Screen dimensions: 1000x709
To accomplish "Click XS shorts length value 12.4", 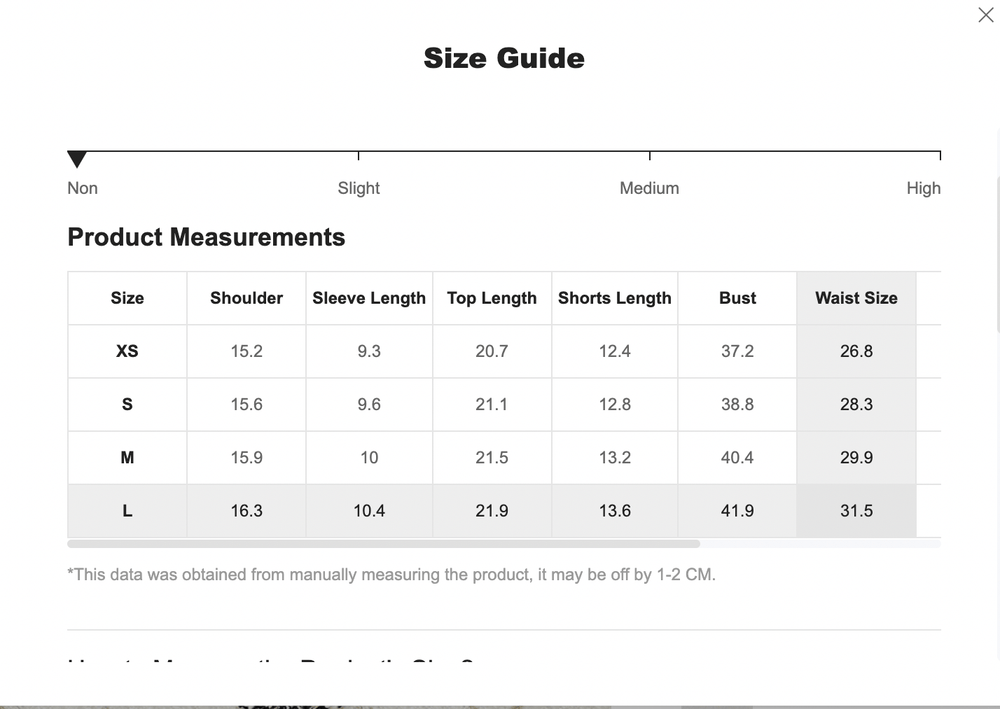I will point(615,351).
